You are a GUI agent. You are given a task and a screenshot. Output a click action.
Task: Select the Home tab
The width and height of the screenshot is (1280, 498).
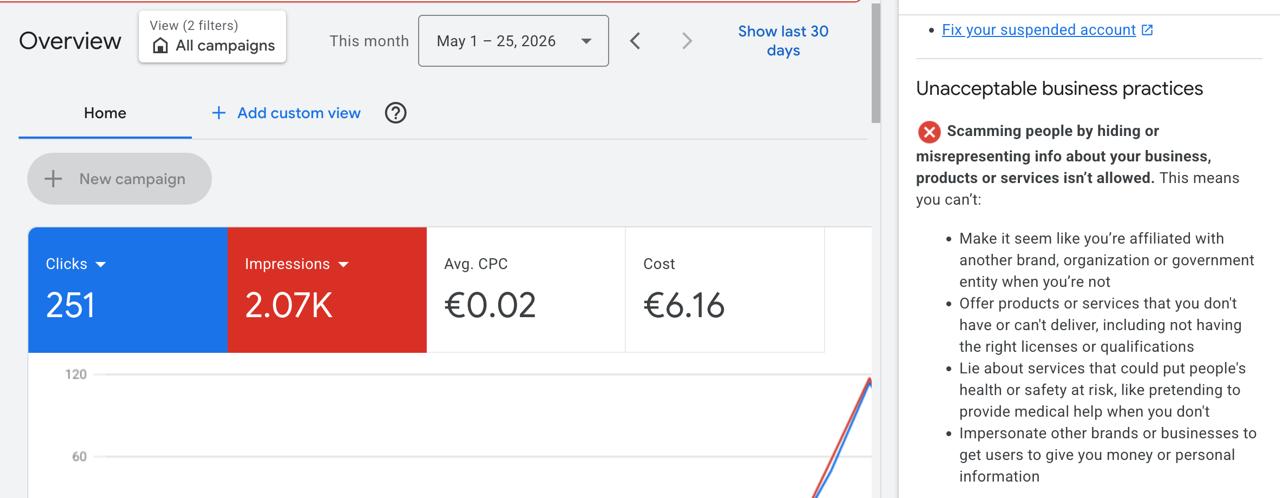pos(105,113)
